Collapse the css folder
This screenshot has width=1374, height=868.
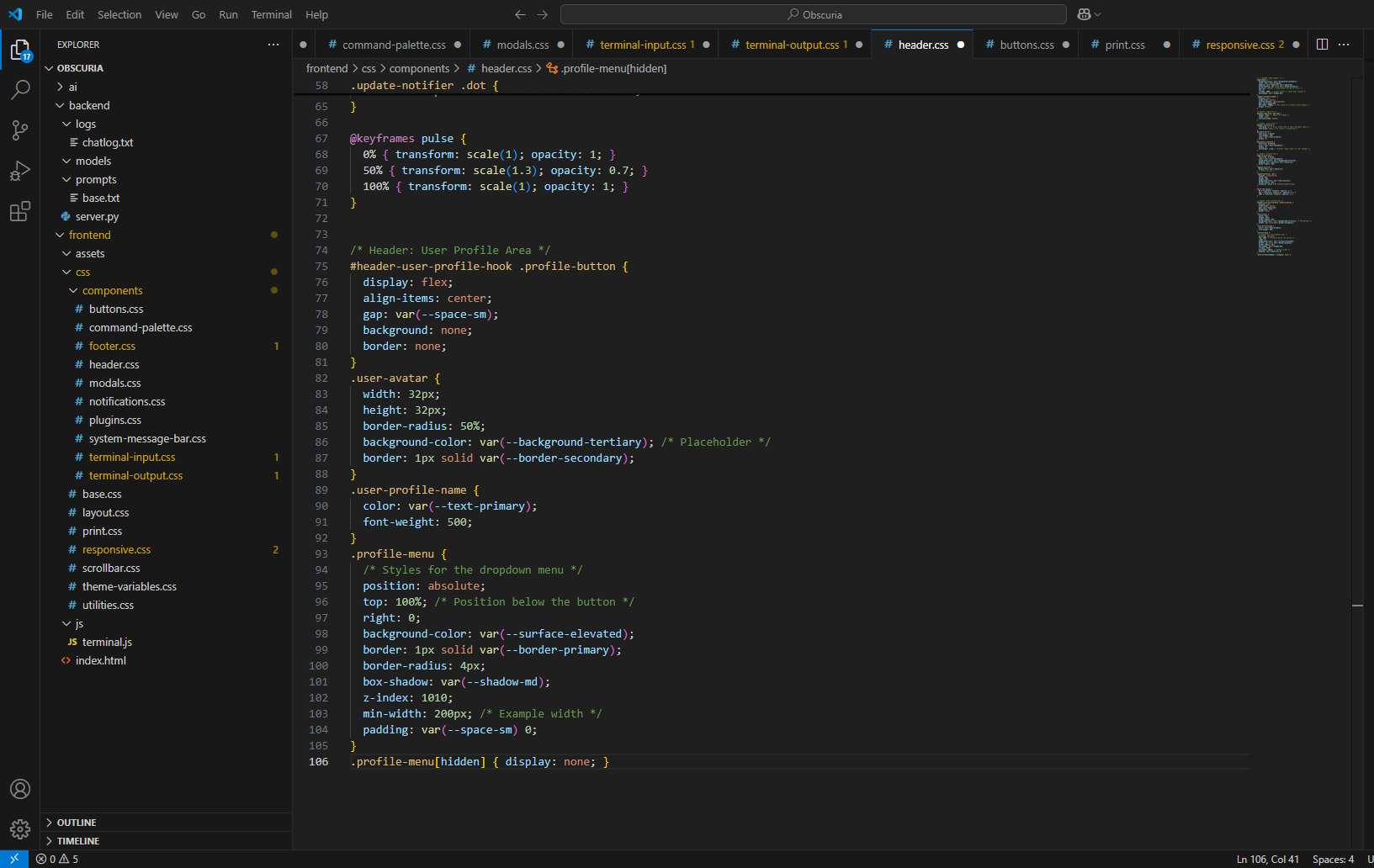pyautogui.click(x=166, y=272)
